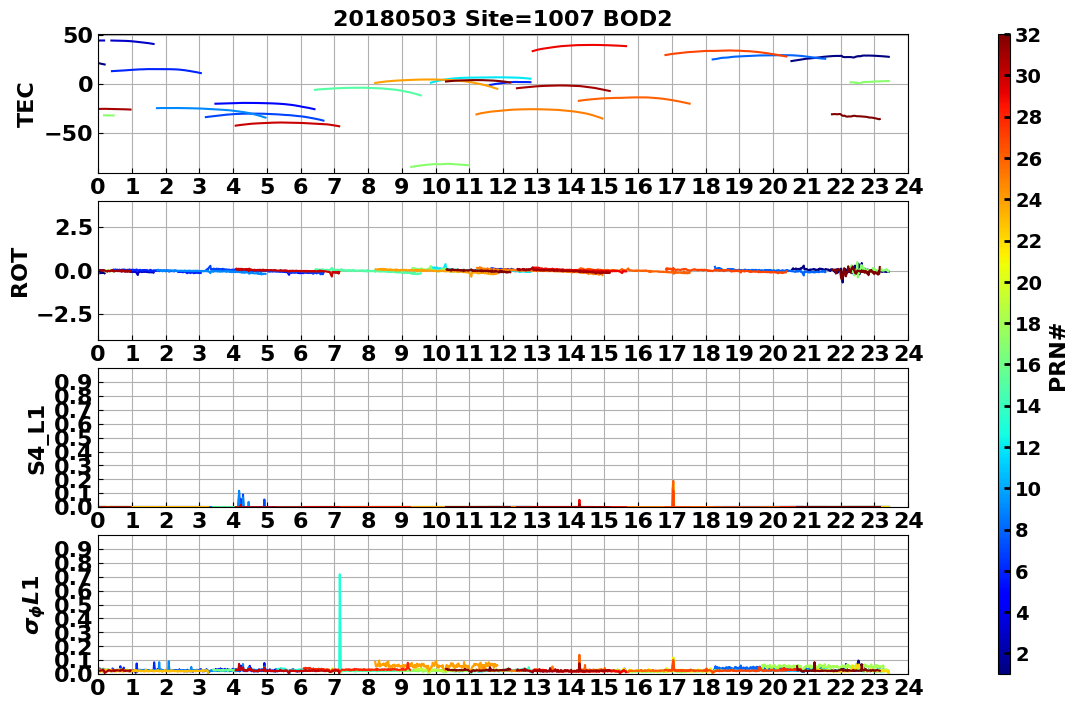Click the red TEC arc spanning hours 13–15
Viewport: 1077px width, 709px height.
pyautogui.click(x=578, y=47)
